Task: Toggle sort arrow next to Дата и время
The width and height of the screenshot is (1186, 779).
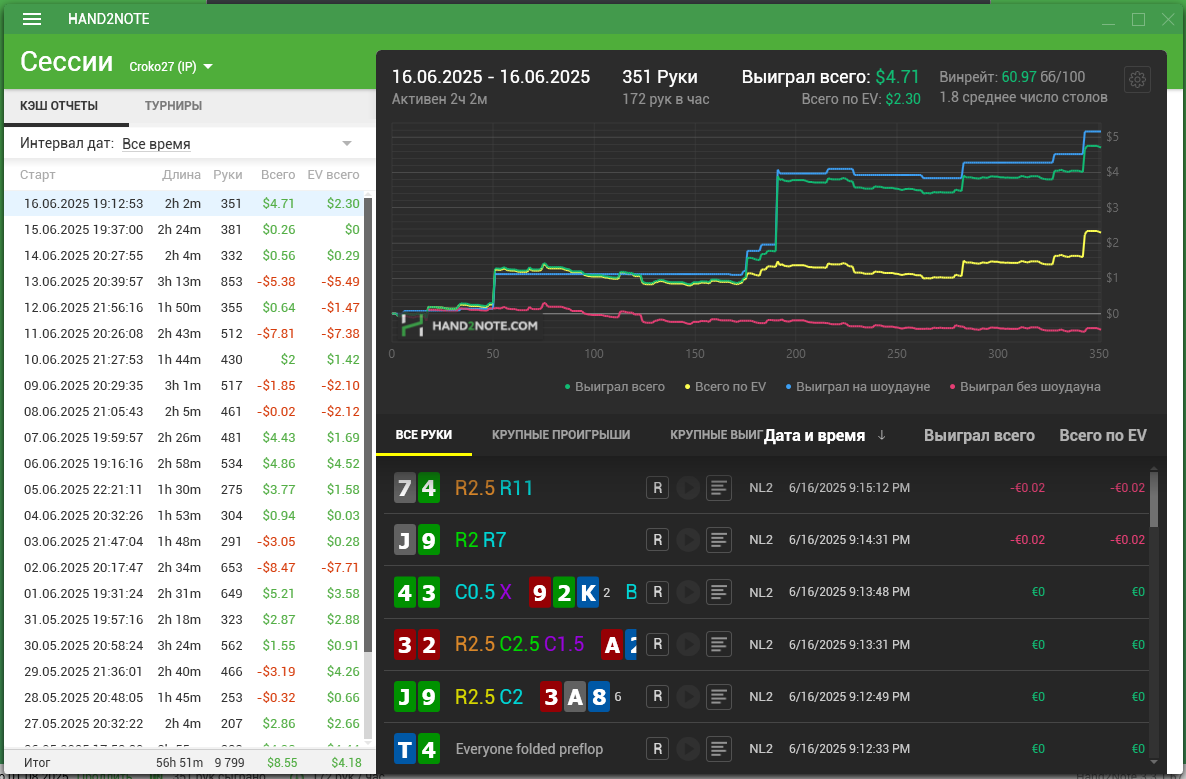Action: [881, 435]
